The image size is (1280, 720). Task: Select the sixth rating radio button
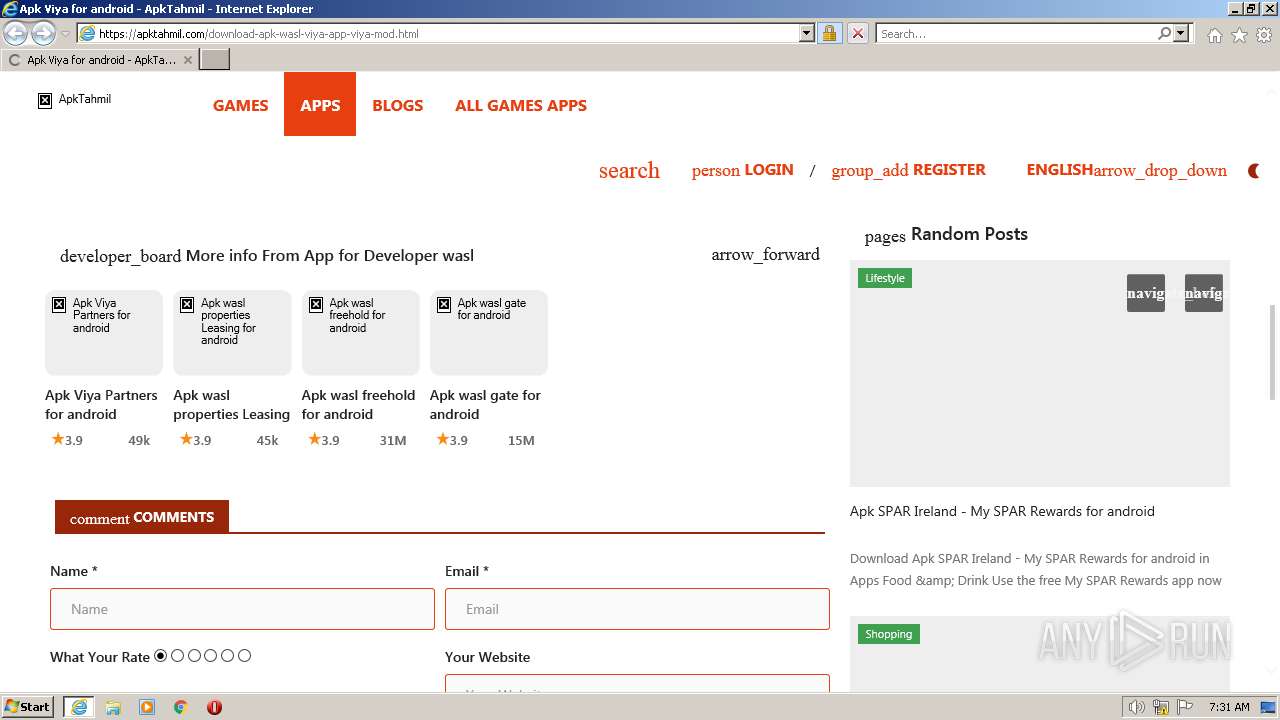pos(245,656)
